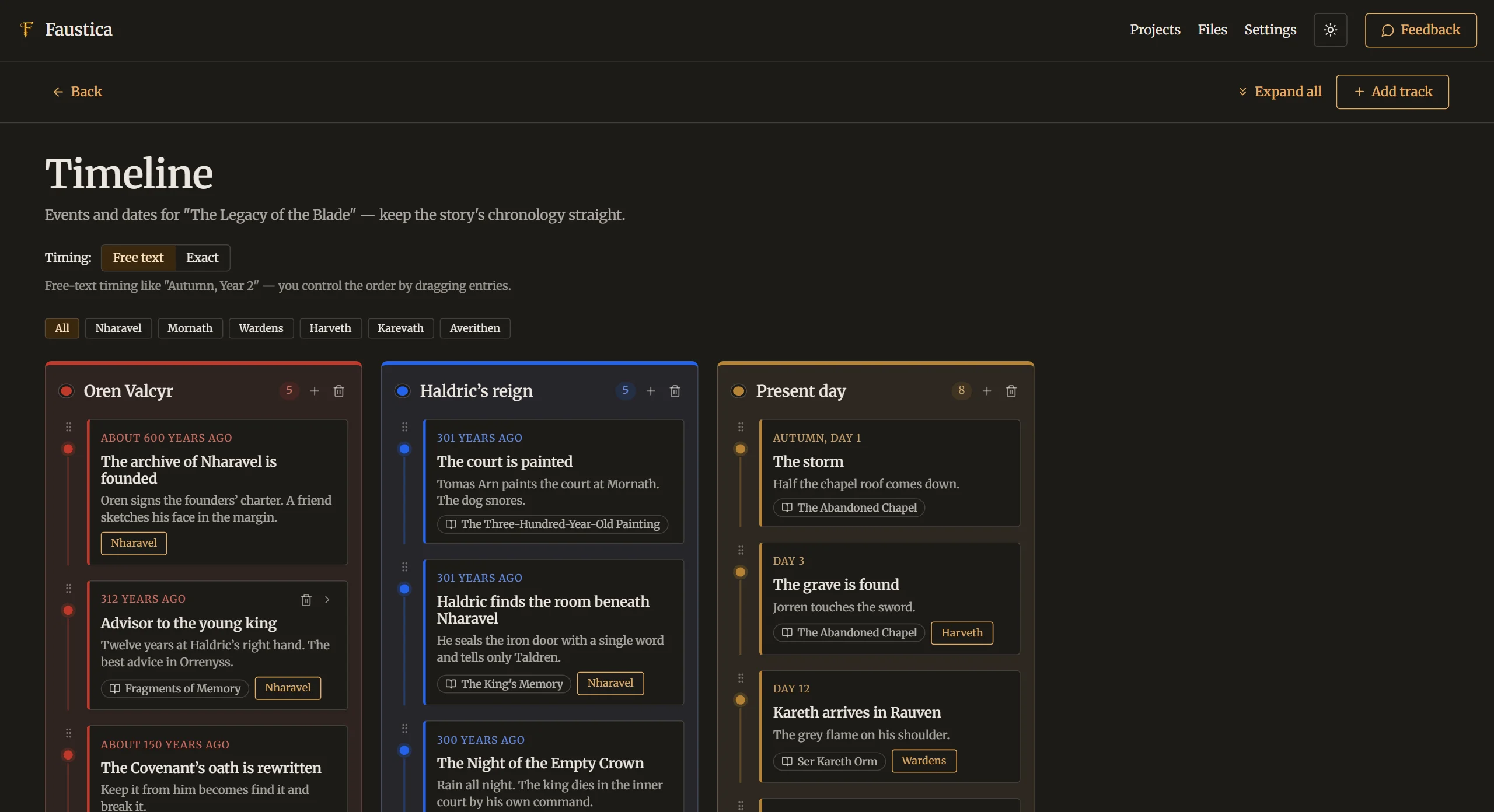
Task: Switch timing to Free text
Action: tap(138, 258)
